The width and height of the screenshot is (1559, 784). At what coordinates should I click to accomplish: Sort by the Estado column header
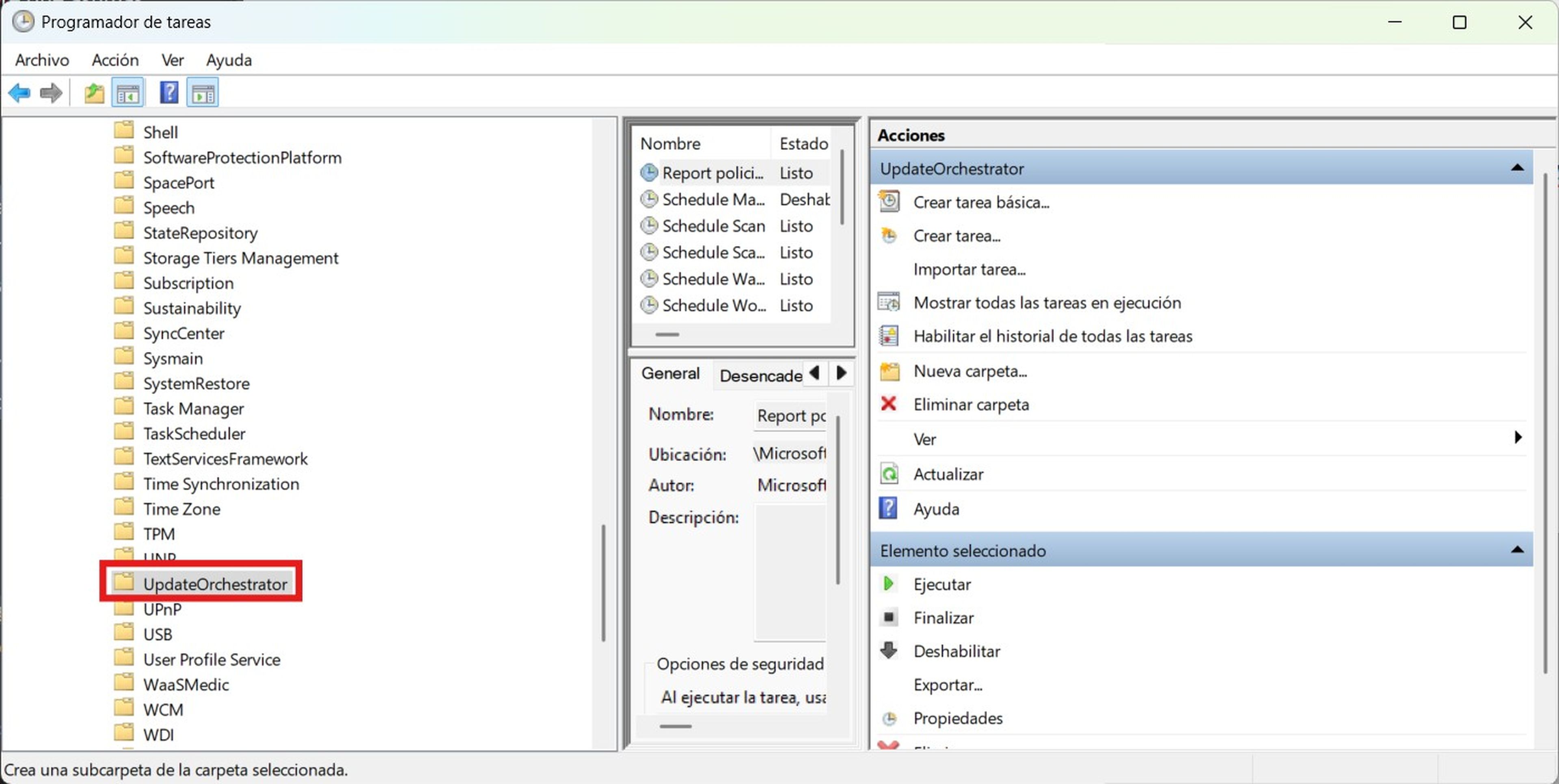pos(803,143)
